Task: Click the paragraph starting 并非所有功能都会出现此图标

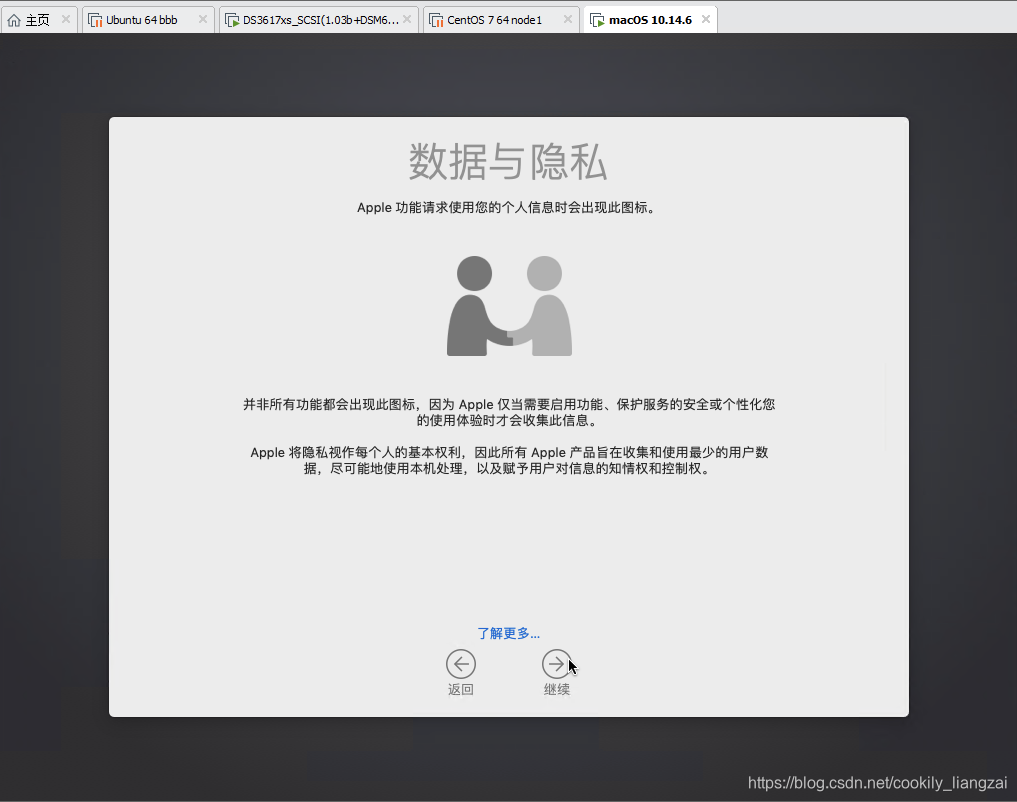Action: point(508,412)
